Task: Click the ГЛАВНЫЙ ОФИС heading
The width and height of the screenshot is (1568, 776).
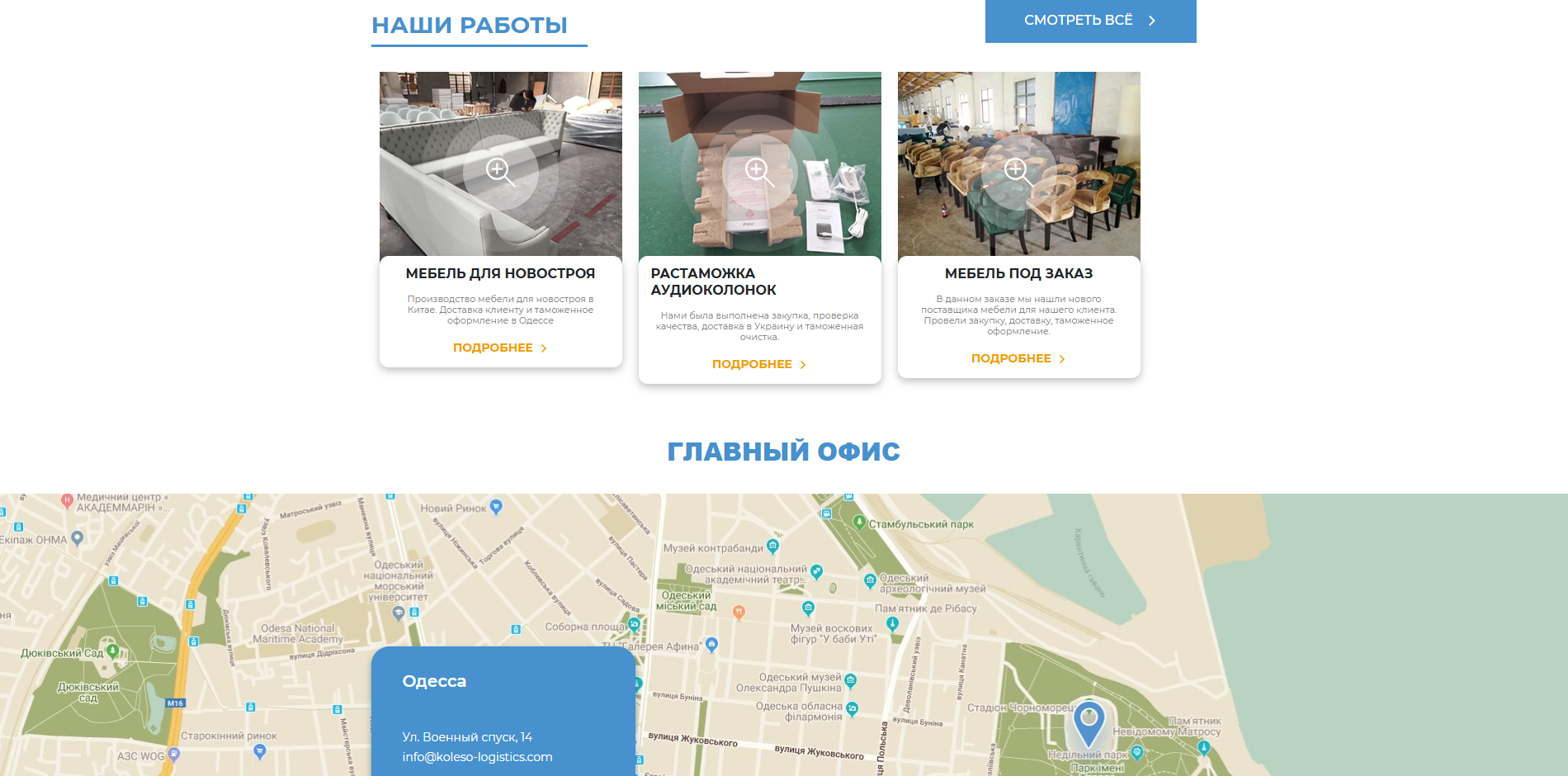Action: point(784,451)
